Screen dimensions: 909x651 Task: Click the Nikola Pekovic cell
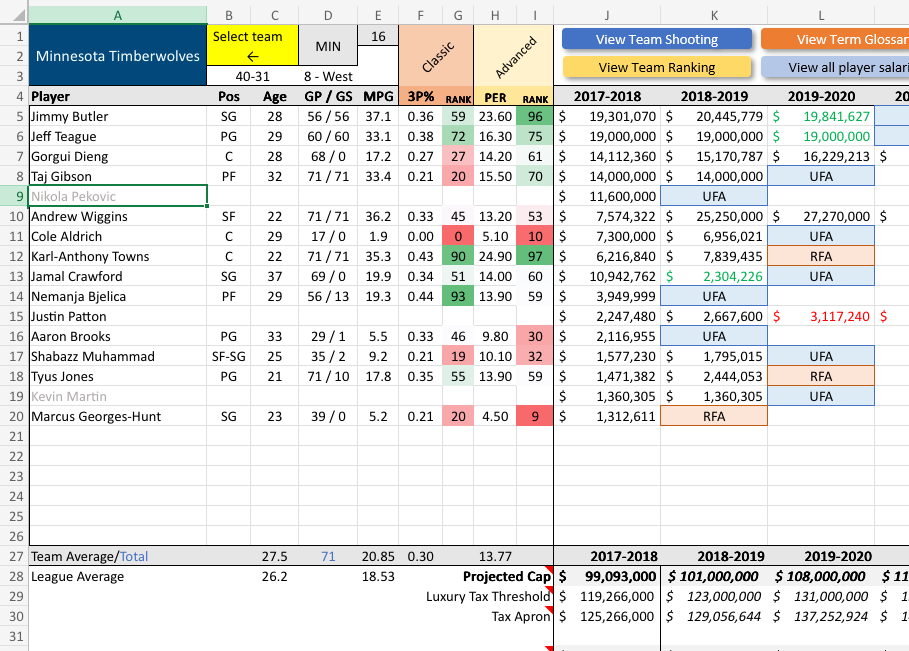point(118,197)
